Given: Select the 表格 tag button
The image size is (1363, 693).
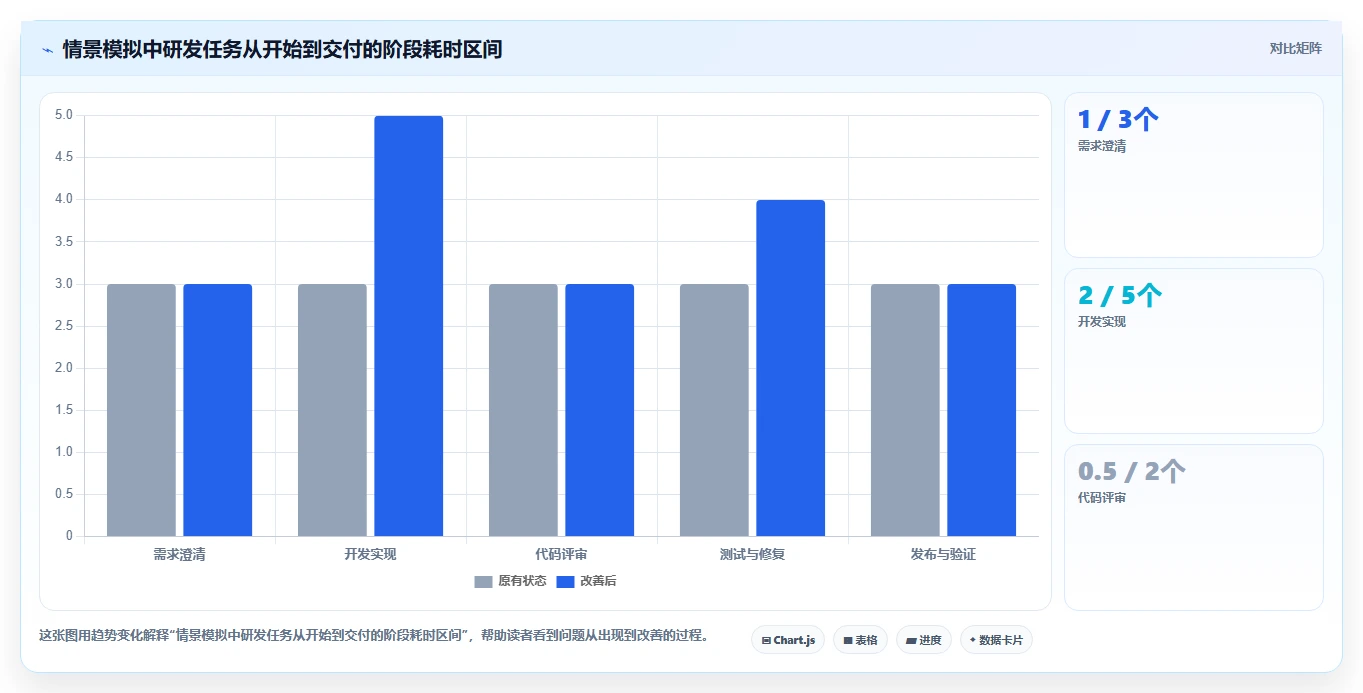Looking at the screenshot, I should point(860,640).
